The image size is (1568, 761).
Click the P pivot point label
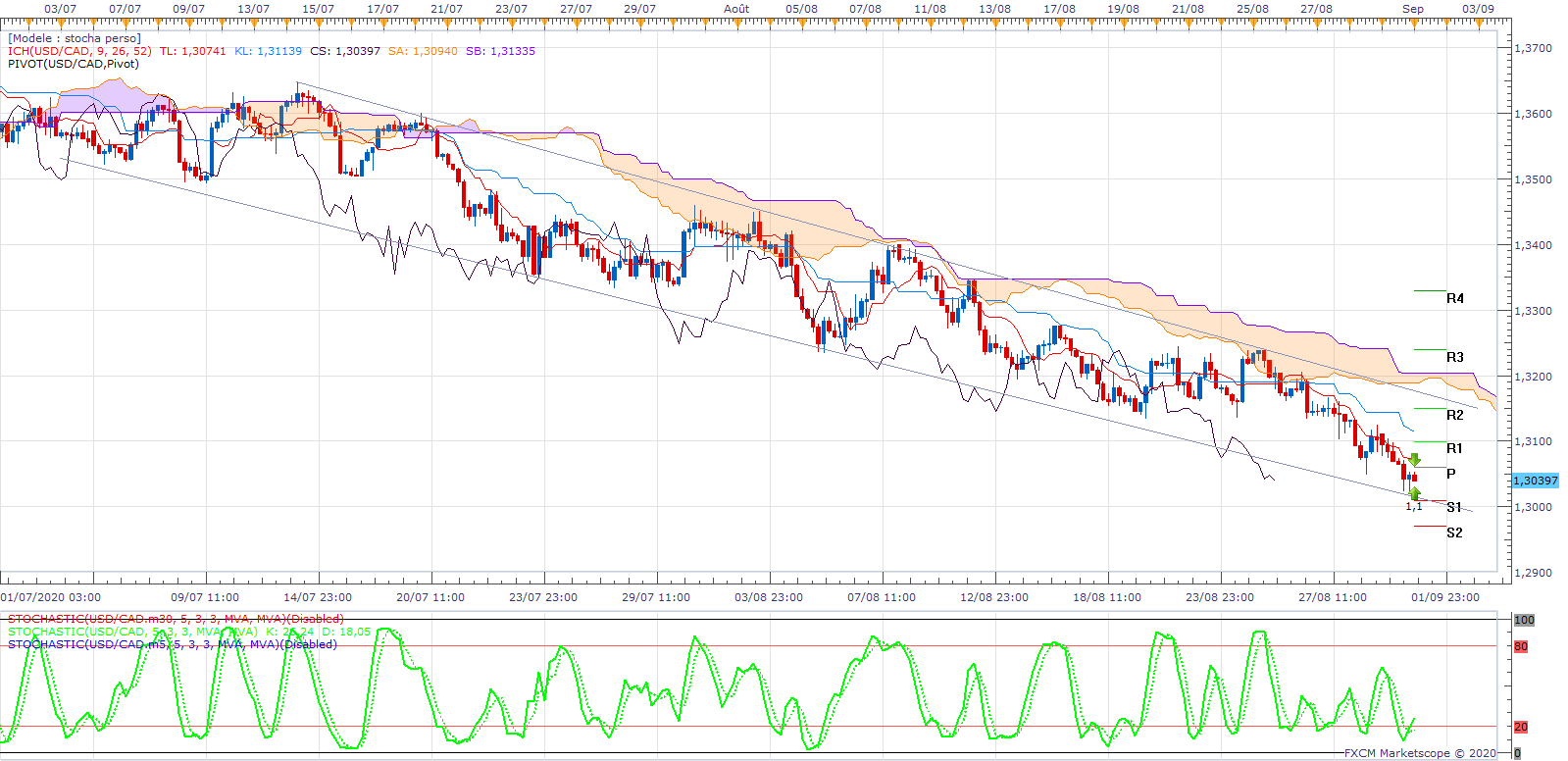point(1451,474)
